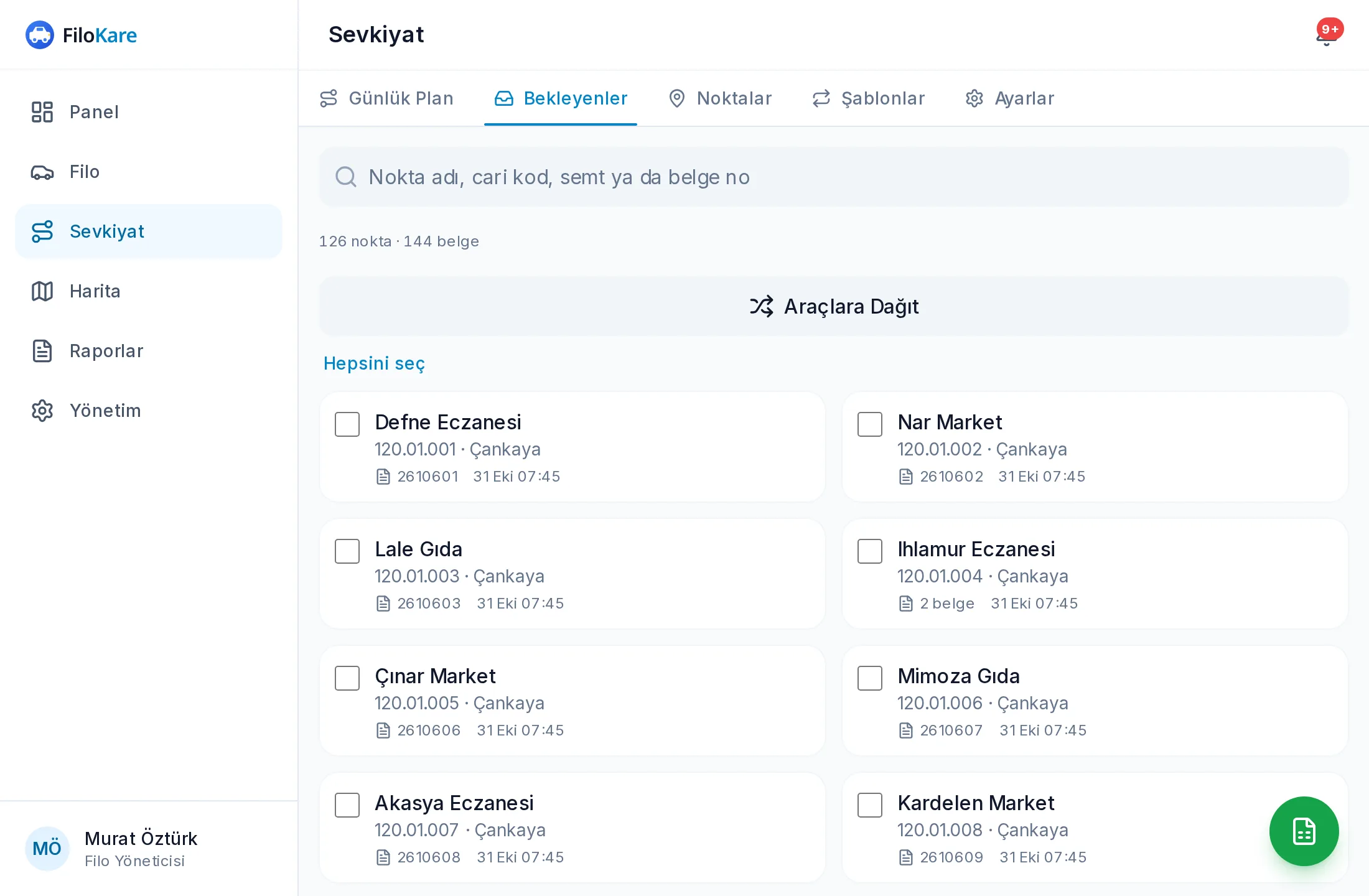This screenshot has width=1369, height=896.
Task: Switch to the Günlük Plan tab
Action: point(386,98)
